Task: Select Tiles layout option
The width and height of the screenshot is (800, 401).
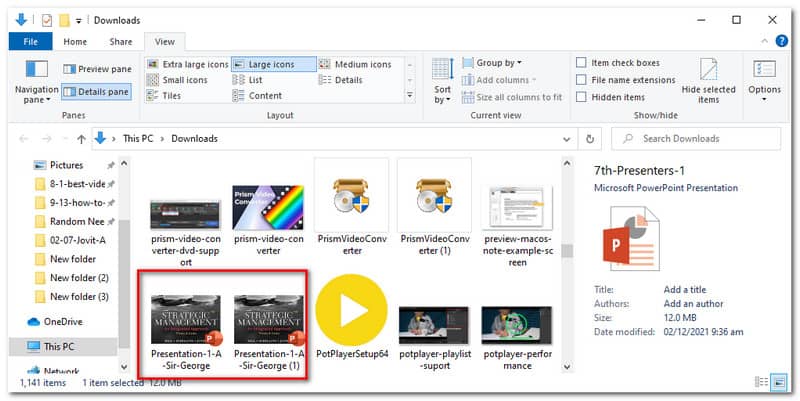Action: click(x=164, y=95)
